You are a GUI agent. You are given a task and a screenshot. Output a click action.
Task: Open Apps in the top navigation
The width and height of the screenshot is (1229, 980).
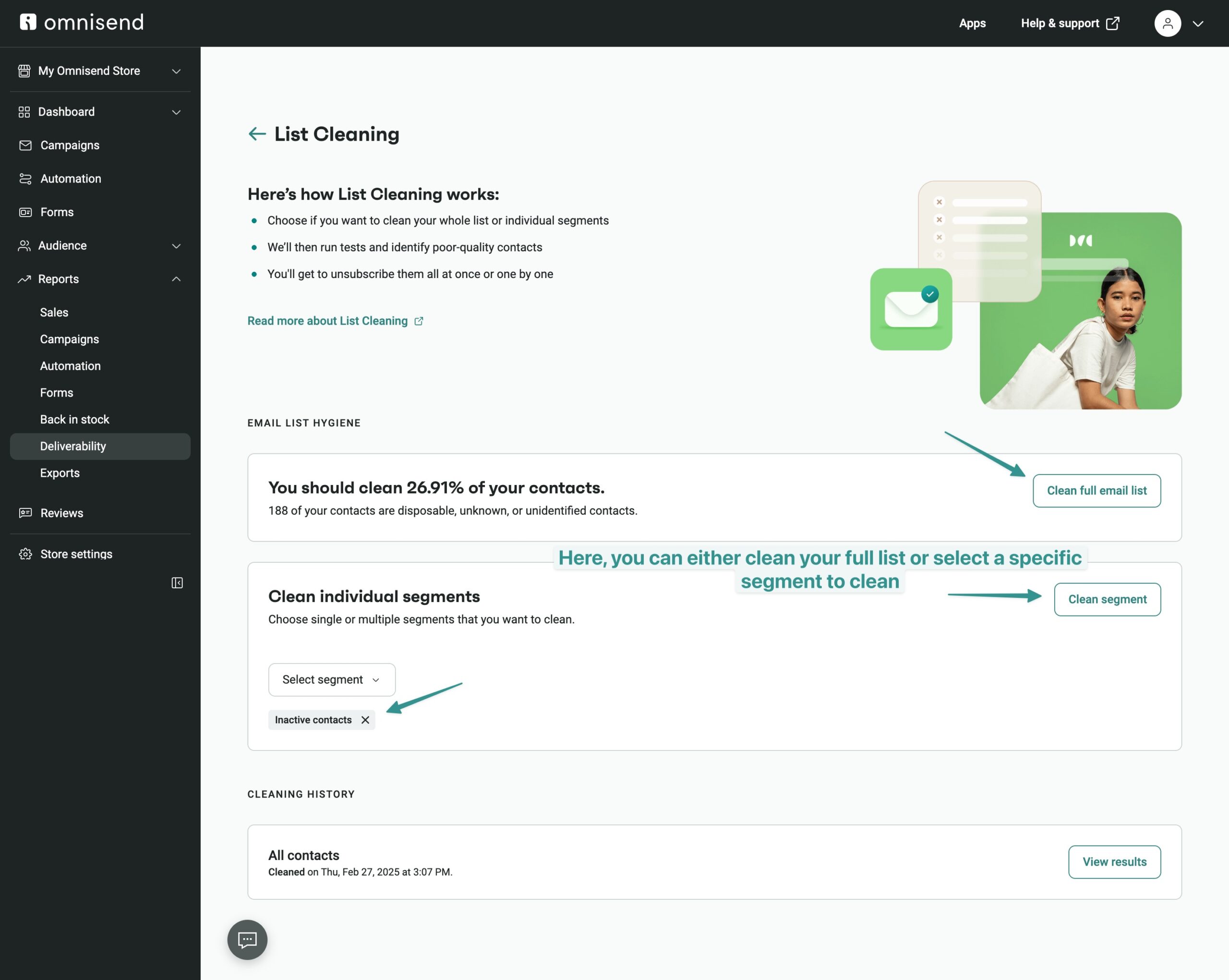(972, 24)
